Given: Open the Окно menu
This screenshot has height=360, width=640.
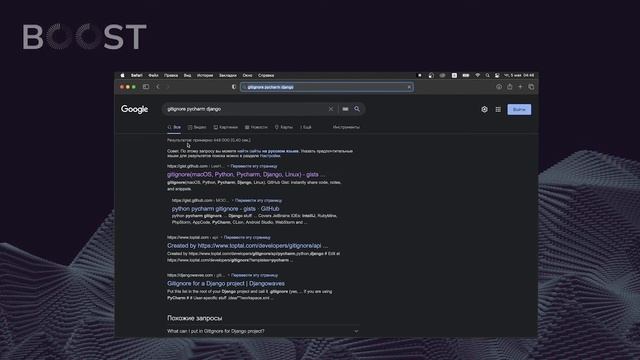Looking at the screenshot, I should click(x=247, y=76).
